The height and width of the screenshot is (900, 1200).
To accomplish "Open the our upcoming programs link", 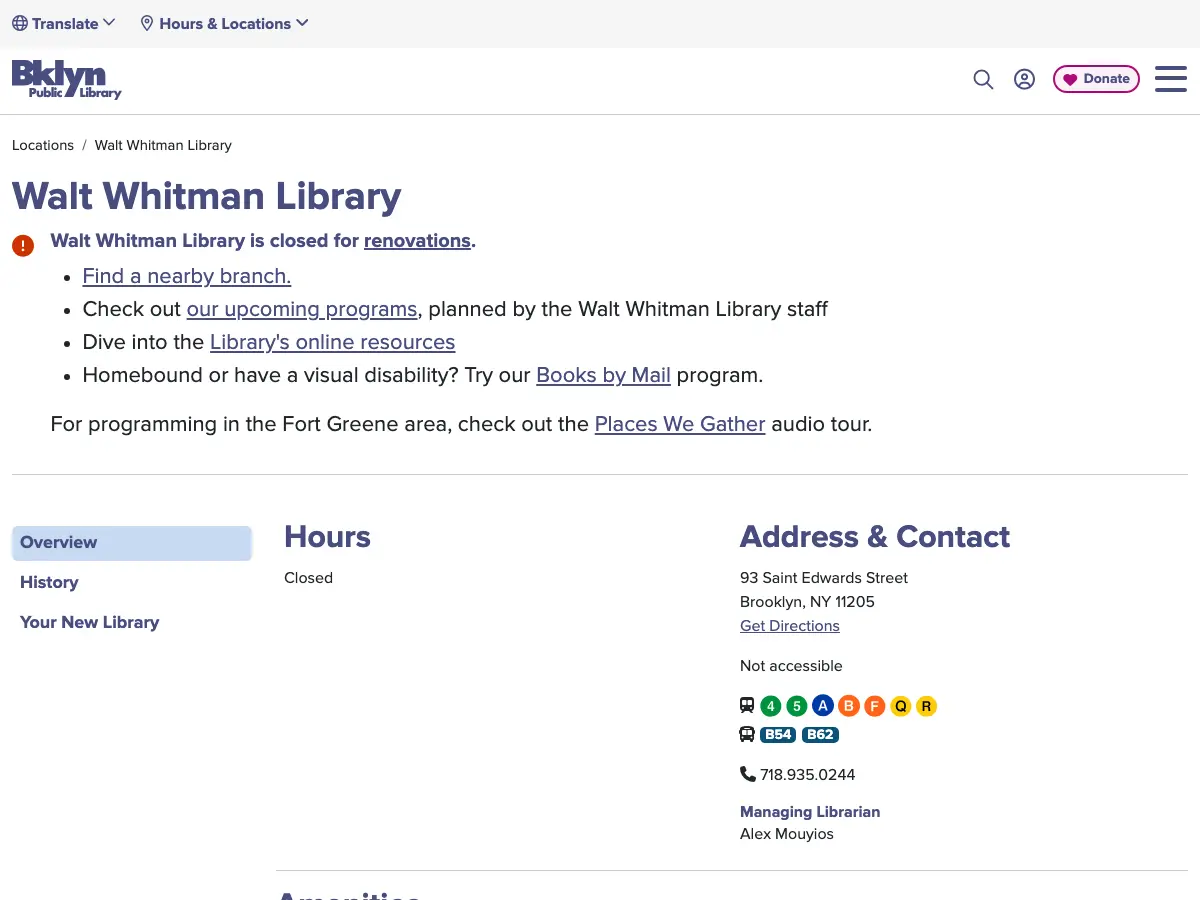I will [x=302, y=309].
